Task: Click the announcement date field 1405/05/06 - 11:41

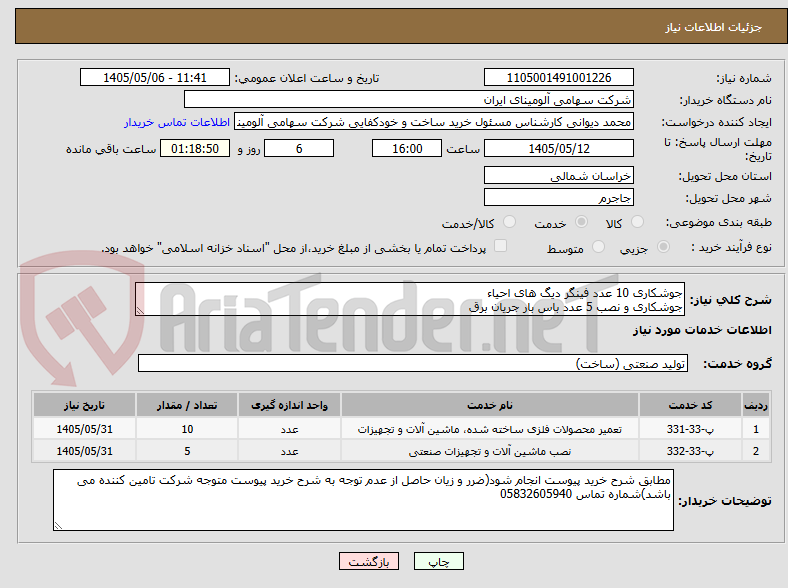Action: tap(155, 77)
